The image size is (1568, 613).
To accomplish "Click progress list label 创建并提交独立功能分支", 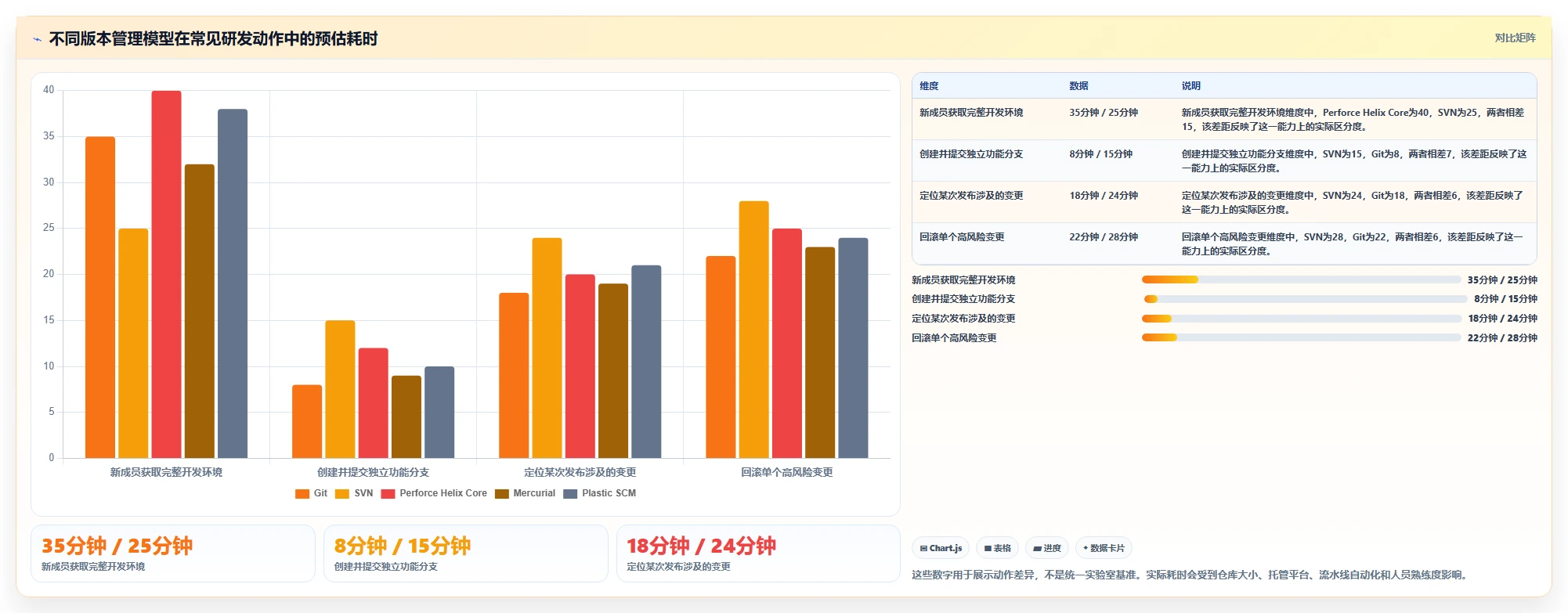I will pyautogui.click(x=963, y=299).
